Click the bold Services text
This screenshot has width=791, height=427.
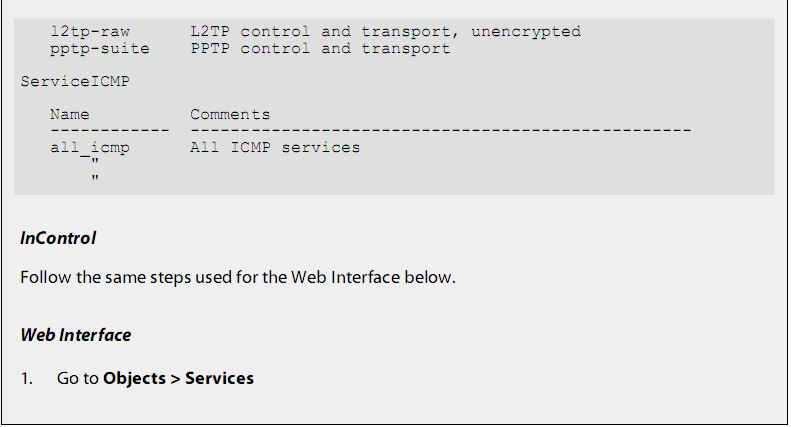pyautogui.click(x=219, y=378)
